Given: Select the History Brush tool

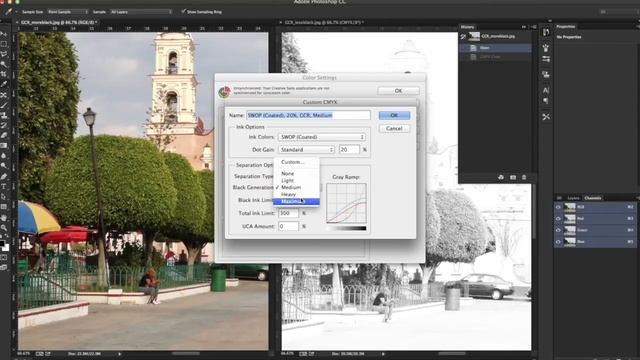Looking at the screenshot, I should point(4,126).
